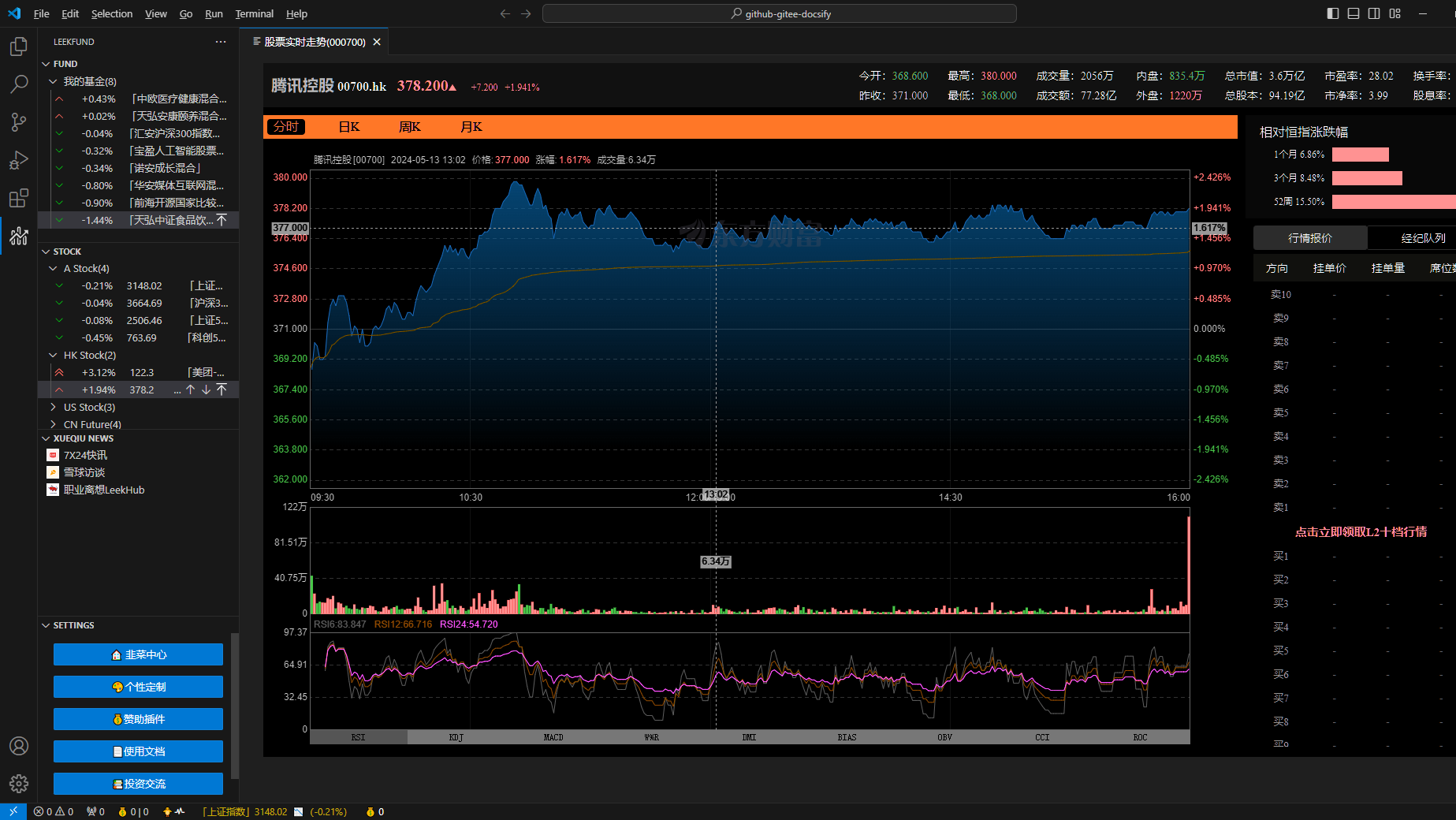Click the 个性定制 button

(x=138, y=687)
